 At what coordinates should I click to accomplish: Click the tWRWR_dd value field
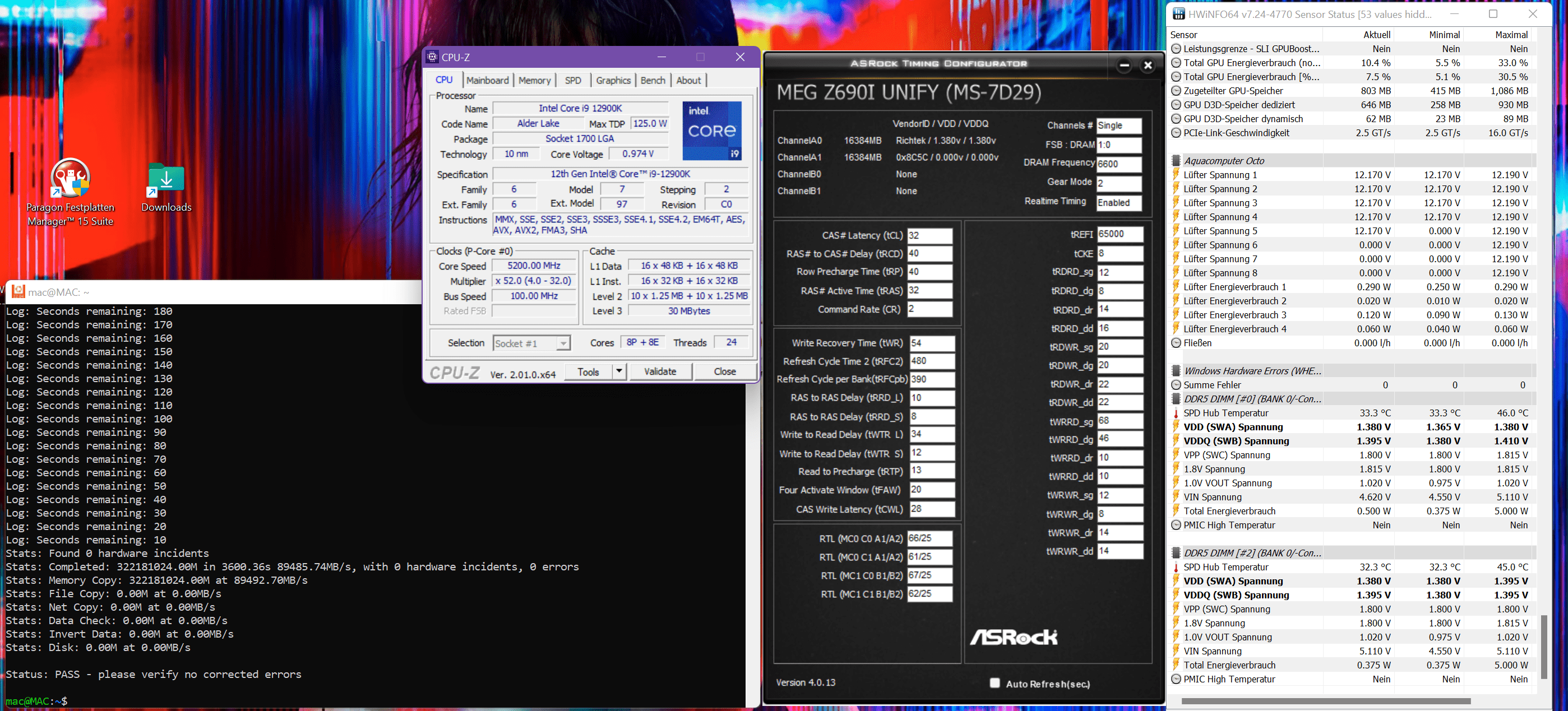[1120, 551]
